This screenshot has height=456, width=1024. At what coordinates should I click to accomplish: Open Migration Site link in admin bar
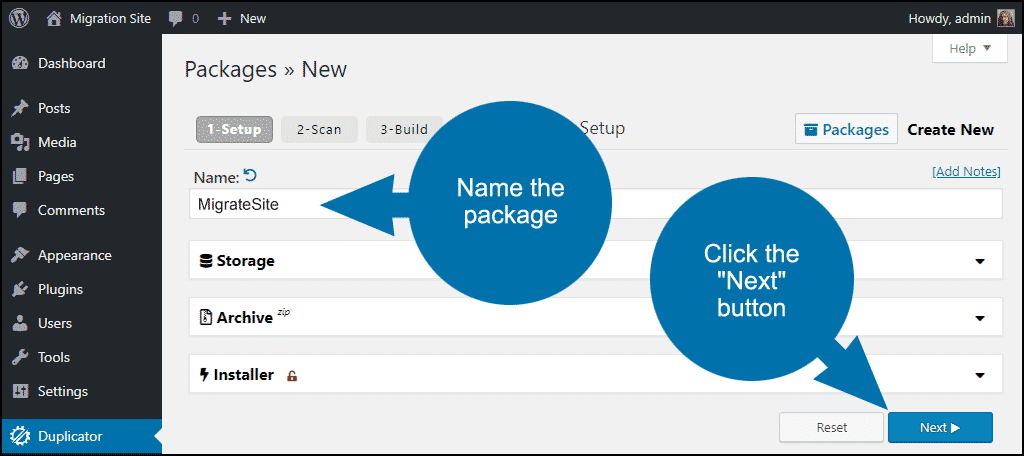click(110, 19)
